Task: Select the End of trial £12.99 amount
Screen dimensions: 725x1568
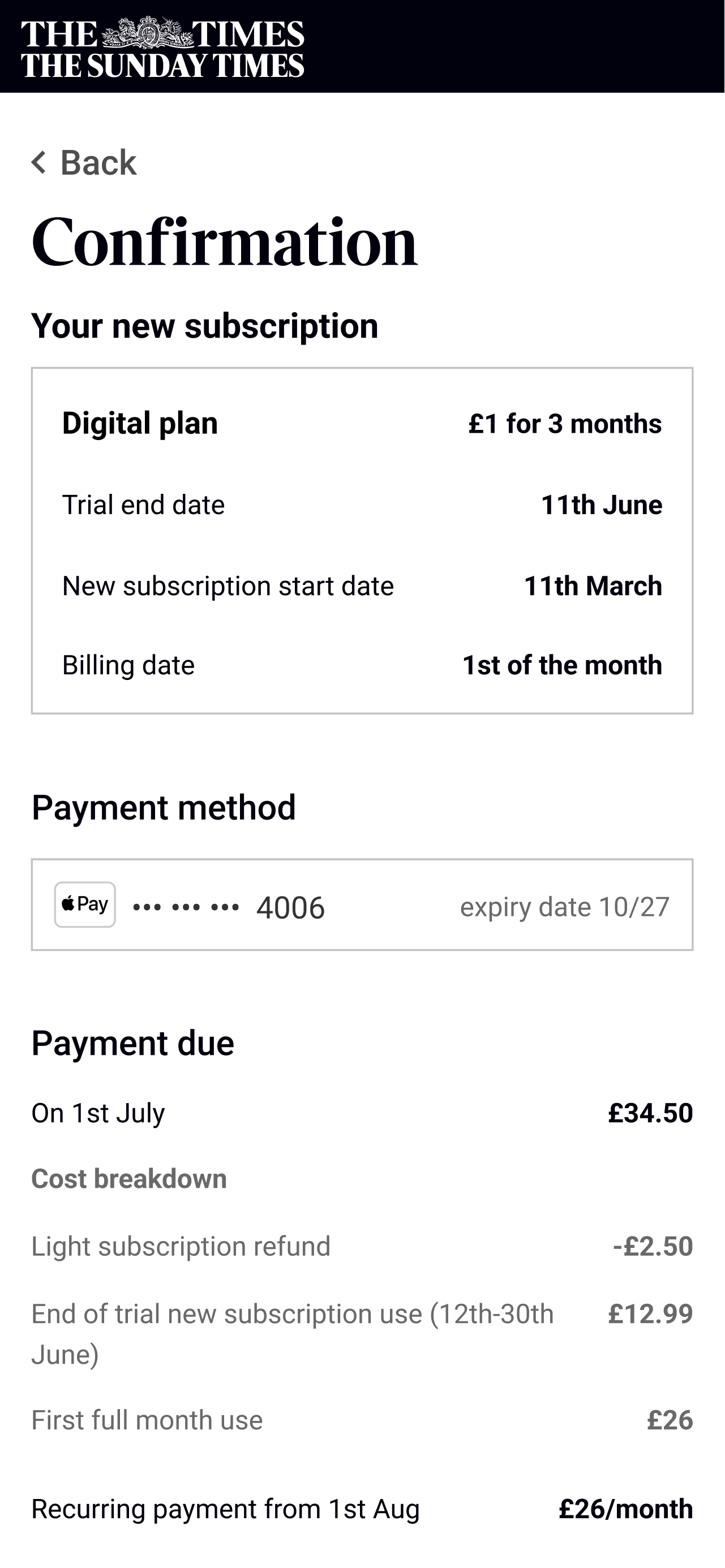Action: tap(650, 1313)
